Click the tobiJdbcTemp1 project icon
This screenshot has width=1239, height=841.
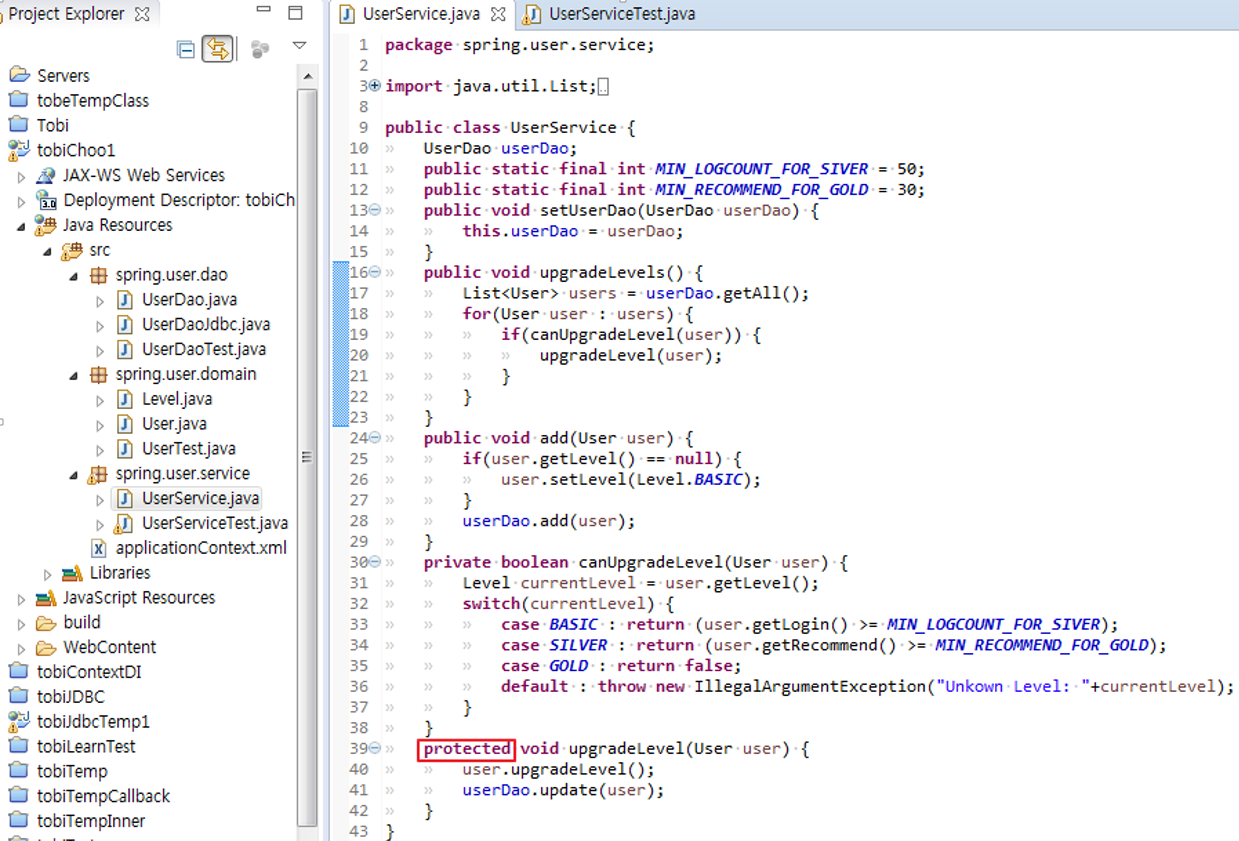point(19,721)
